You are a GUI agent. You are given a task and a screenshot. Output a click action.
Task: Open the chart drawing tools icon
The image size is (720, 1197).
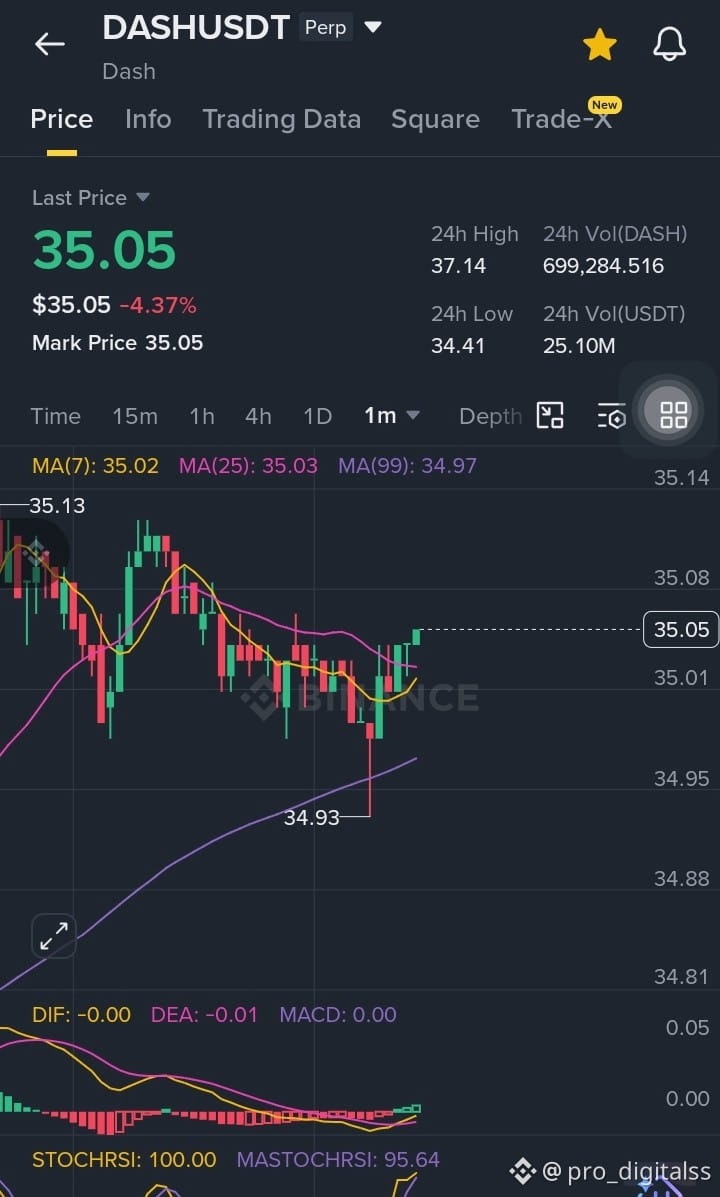550,415
